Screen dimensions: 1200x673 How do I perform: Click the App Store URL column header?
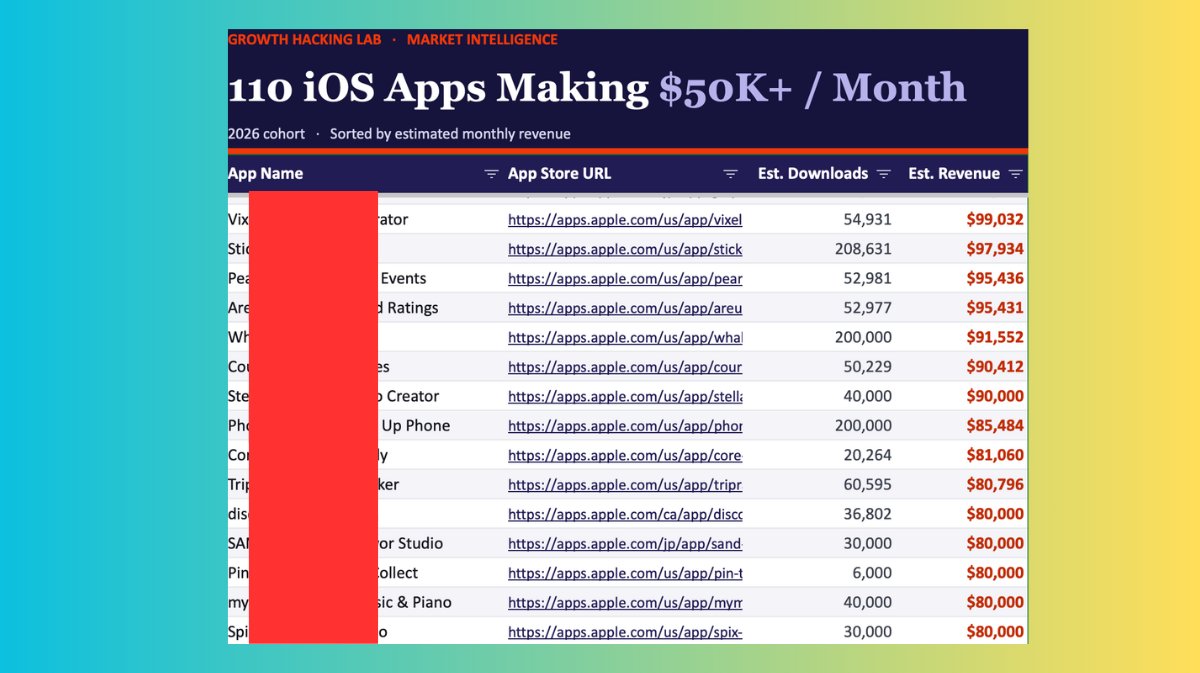(559, 173)
